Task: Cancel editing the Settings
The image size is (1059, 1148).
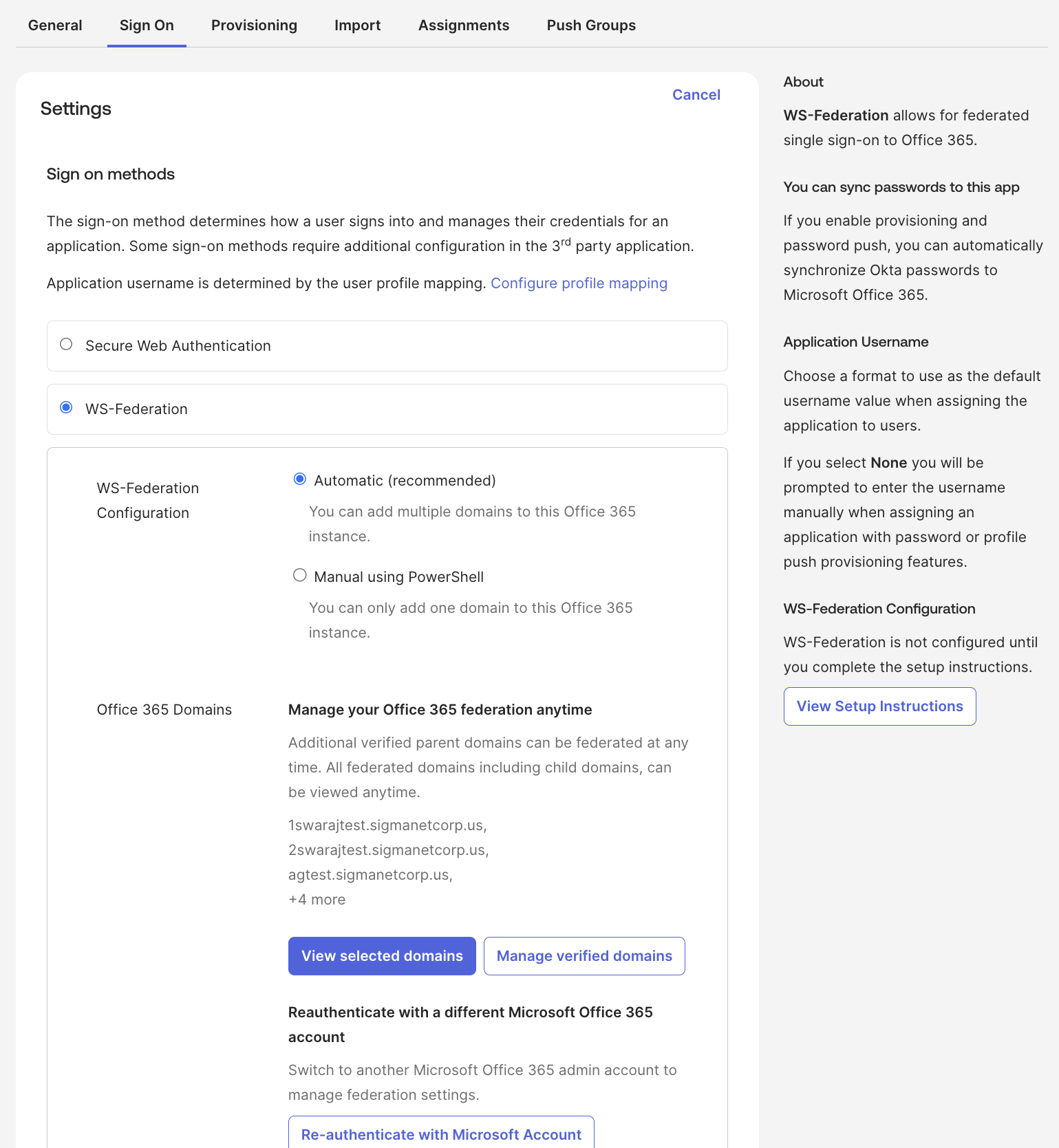Action: (696, 95)
